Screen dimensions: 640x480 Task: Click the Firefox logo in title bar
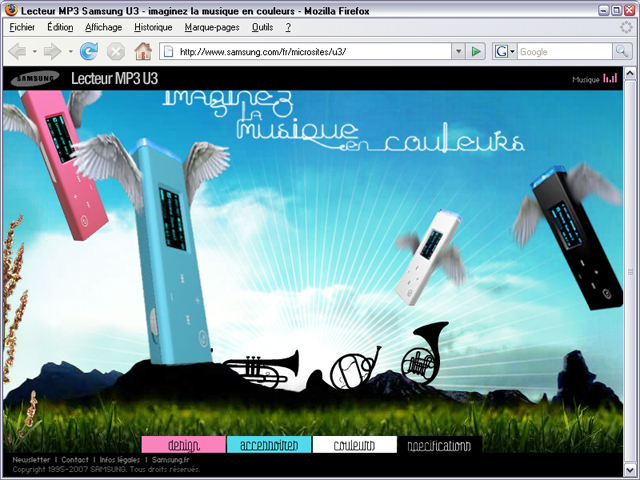click(x=11, y=10)
